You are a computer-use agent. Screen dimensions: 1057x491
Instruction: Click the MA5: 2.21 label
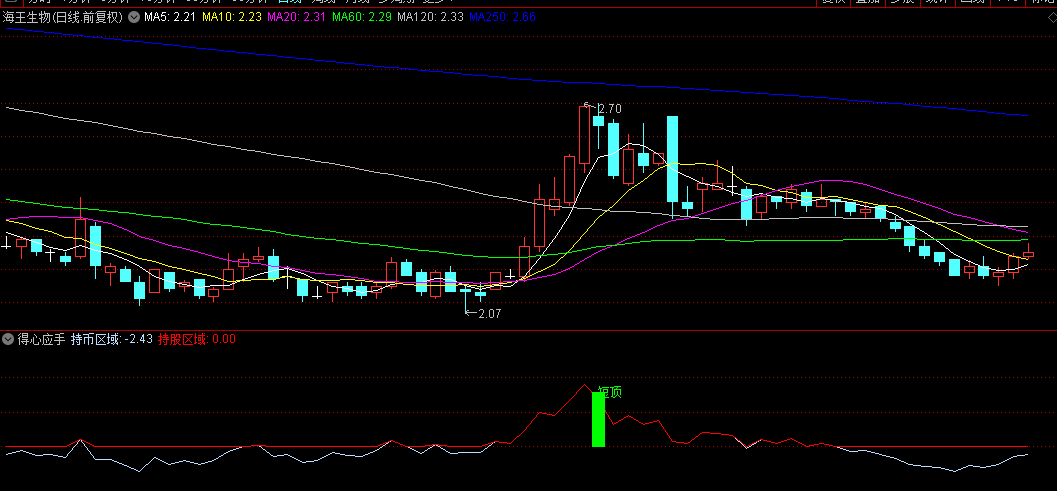(x=169, y=18)
